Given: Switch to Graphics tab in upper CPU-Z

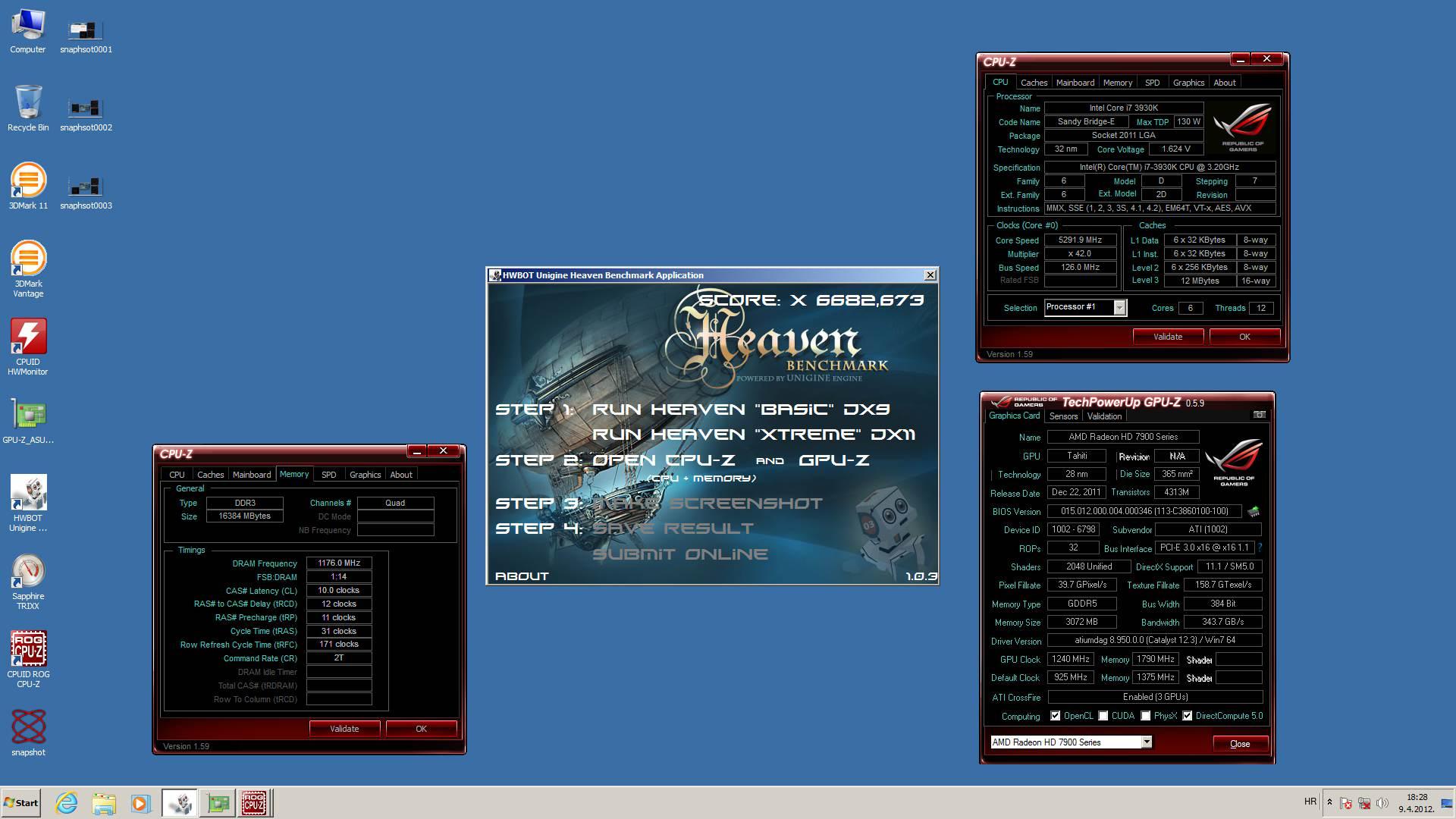Looking at the screenshot, I should tap(1188, 83).
